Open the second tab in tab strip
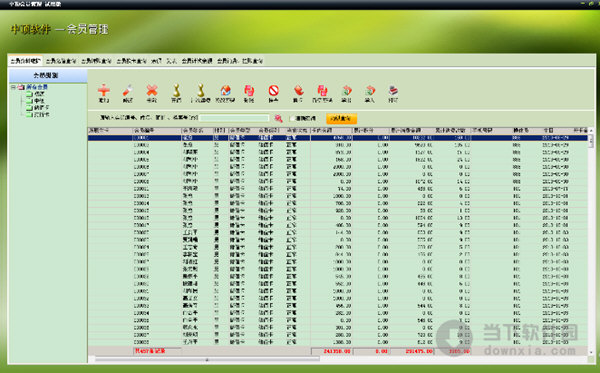Viewport: 600px width, 373px height. tap(61, 61)
